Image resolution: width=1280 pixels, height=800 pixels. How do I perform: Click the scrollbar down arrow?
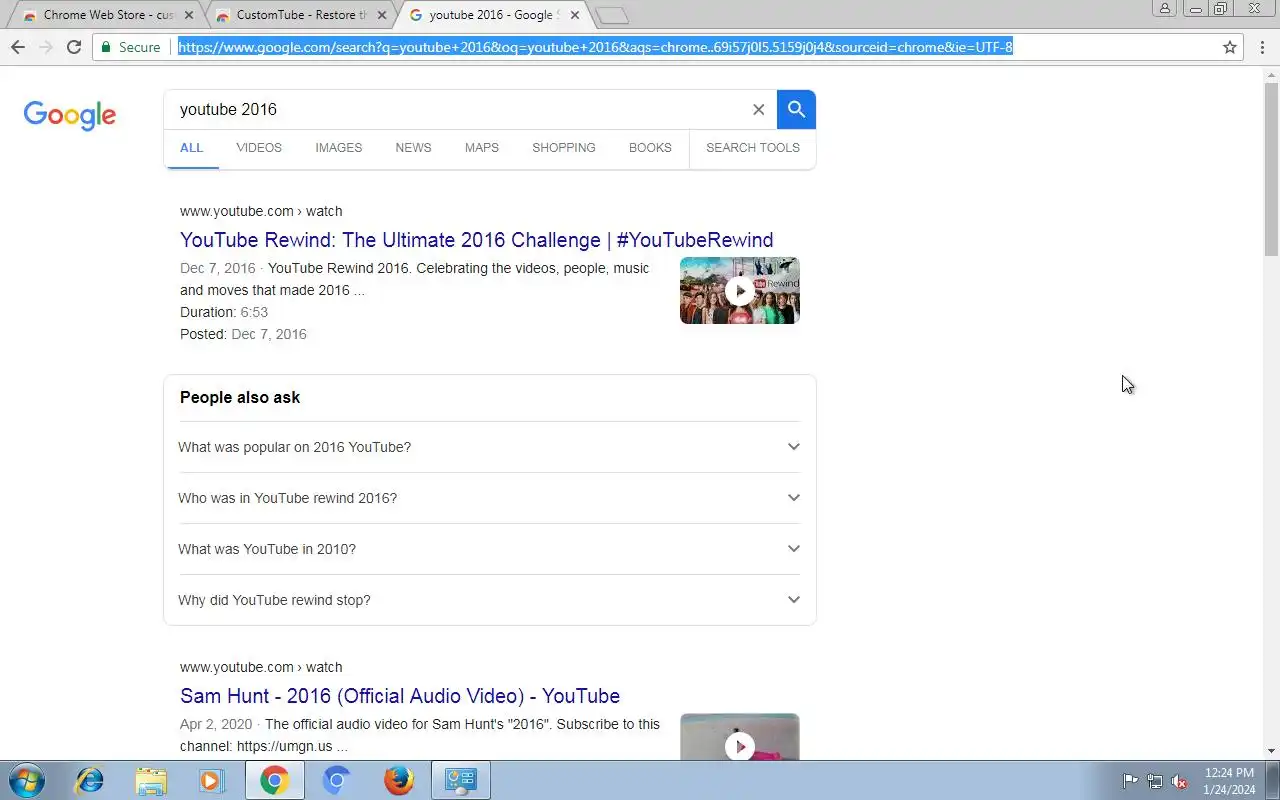click(x=1271, y=751)
